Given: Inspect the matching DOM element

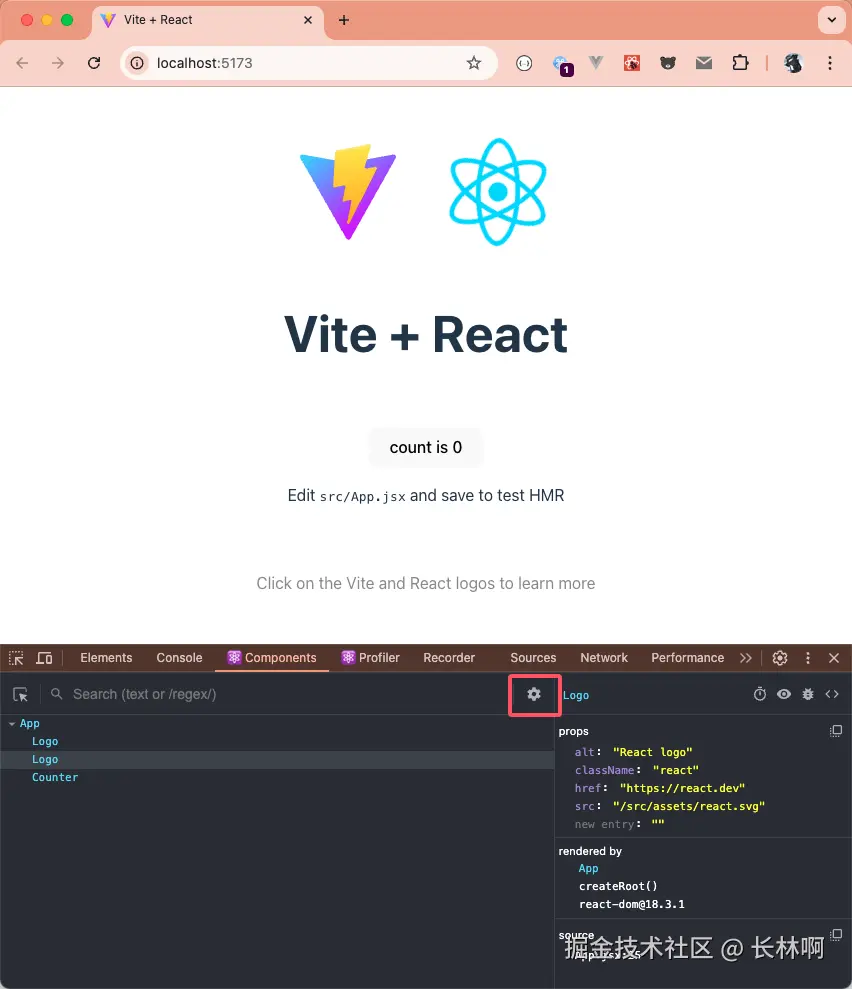Looking at the screenshot, I should coord(784,694).
